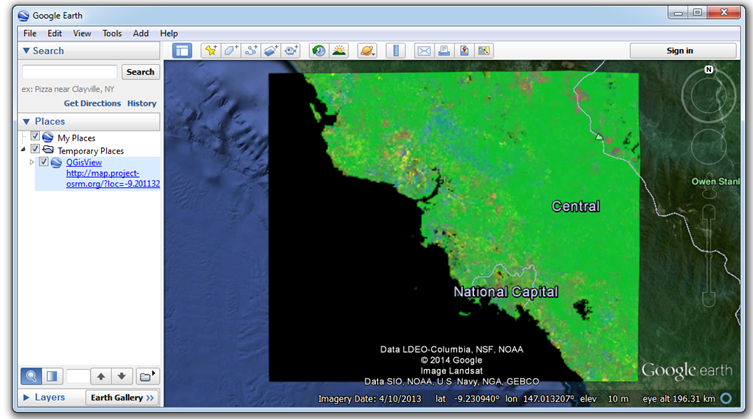The height and width of the screenshot is (419, 753).
Task: Click the Print icon
Action: 444,50
